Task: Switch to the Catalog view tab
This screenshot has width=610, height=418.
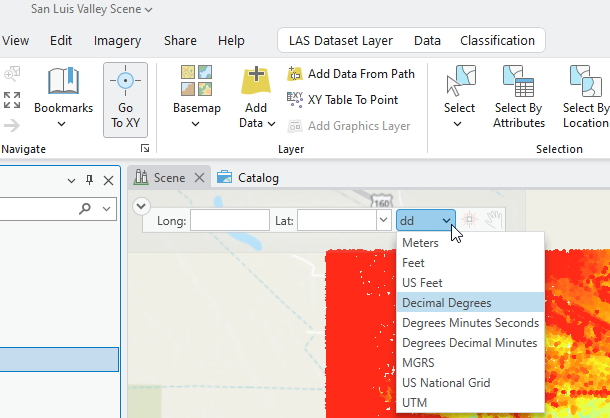Action: [248, 178]
